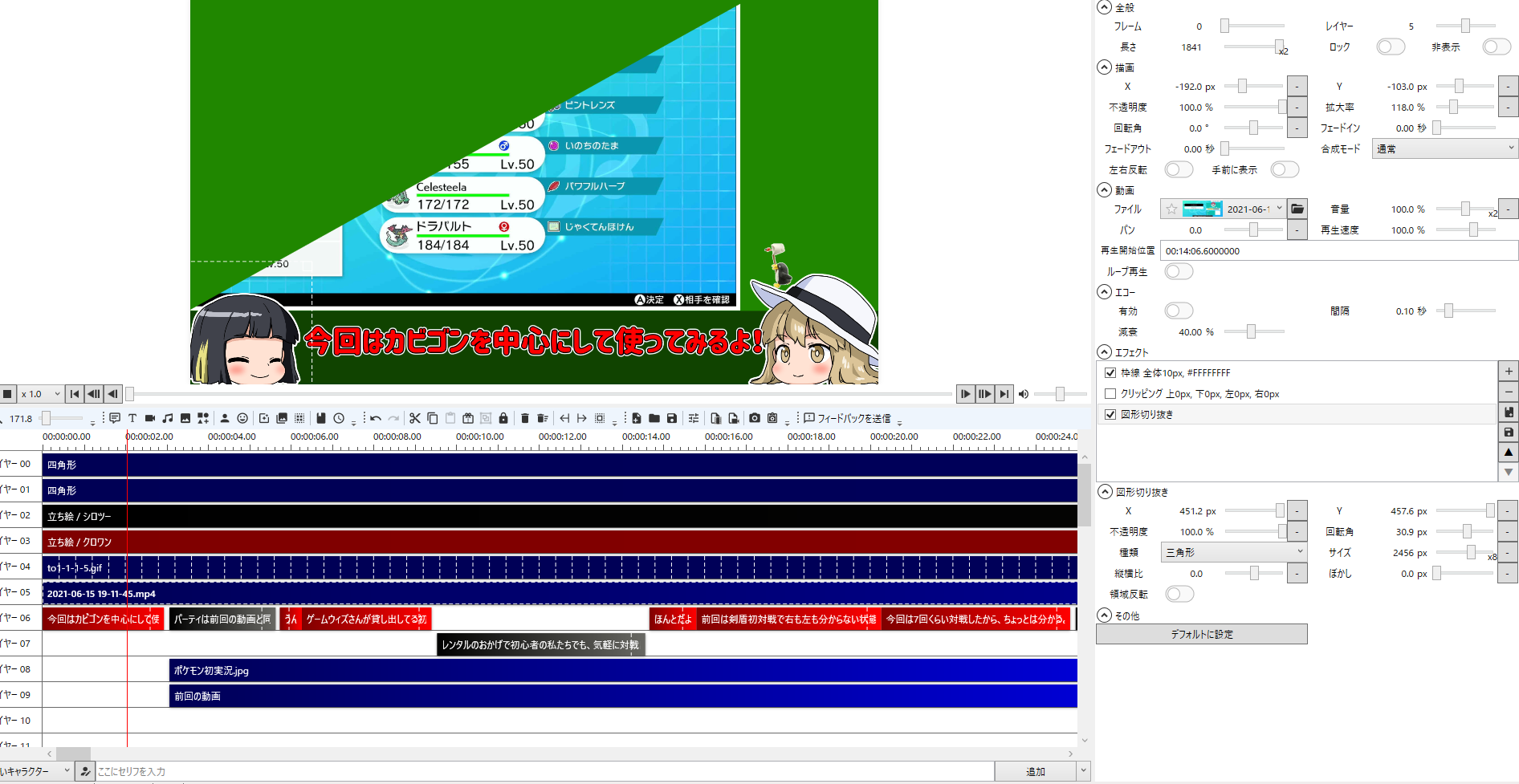Jump to the end with the skip-forward button
Image resolution: width=1519 pixels, height=784 pixels.
pos(1004,394)
